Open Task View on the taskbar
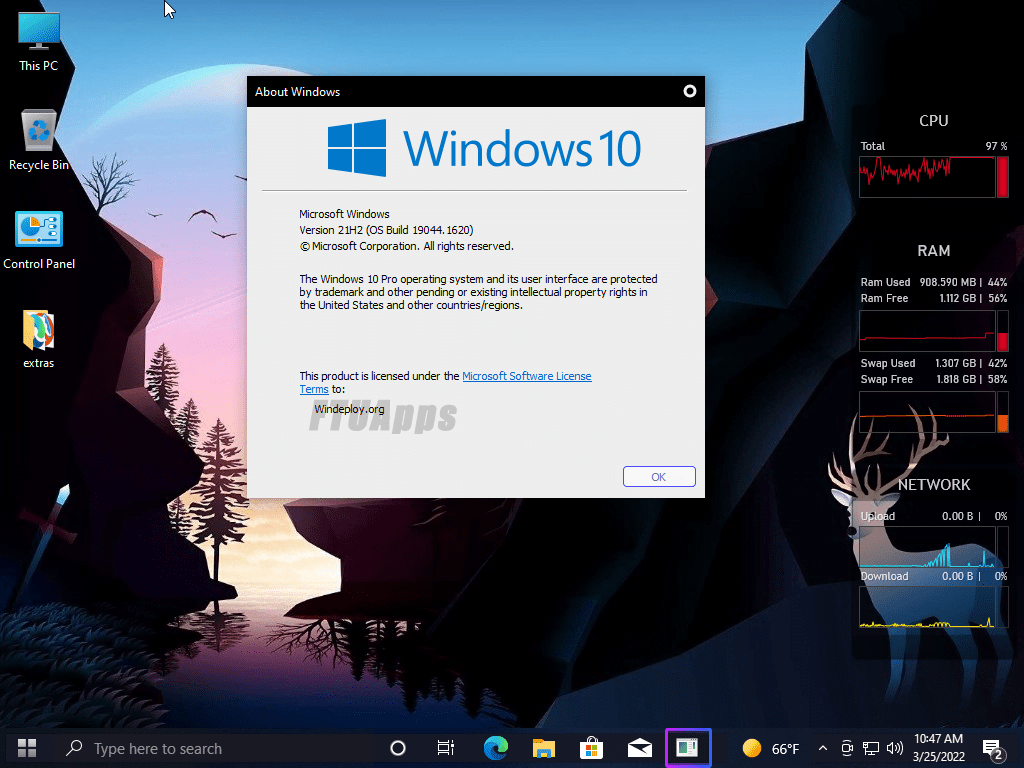 click(445, 748)
